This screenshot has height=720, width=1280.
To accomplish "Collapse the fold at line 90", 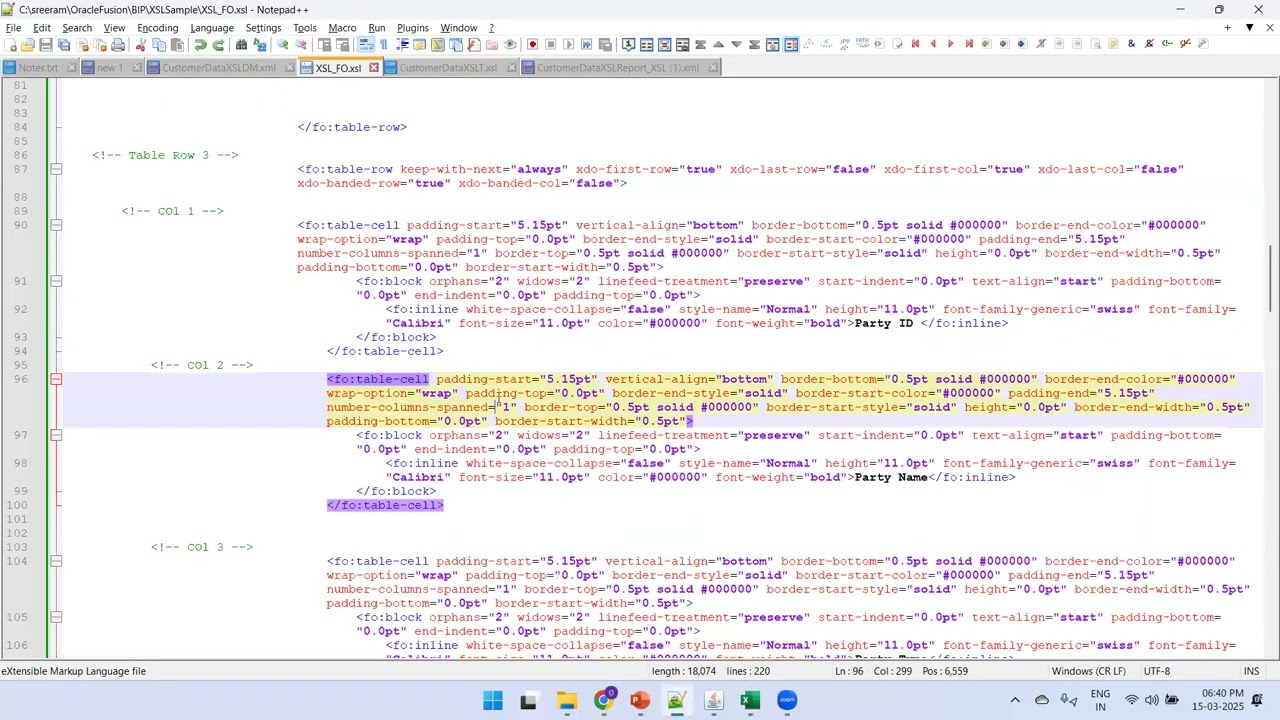I will (56, 225).
